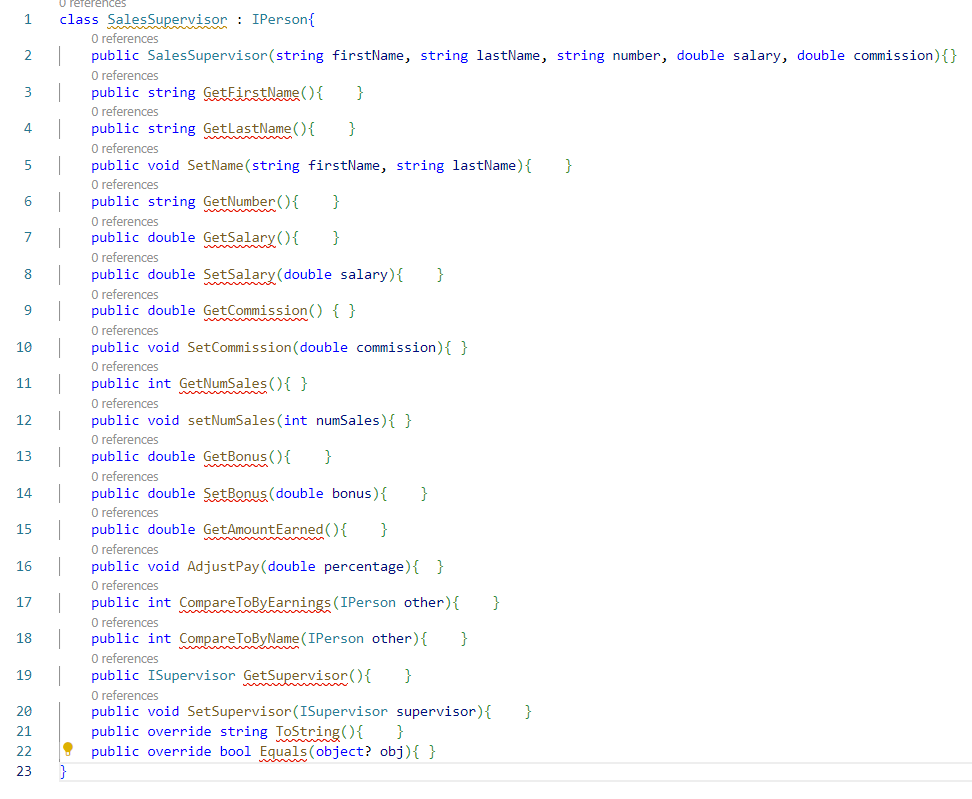Viewport: 972px width, 799px height.
Task: Click line number 10 in the gutter
Action: [x=24, y=347]
